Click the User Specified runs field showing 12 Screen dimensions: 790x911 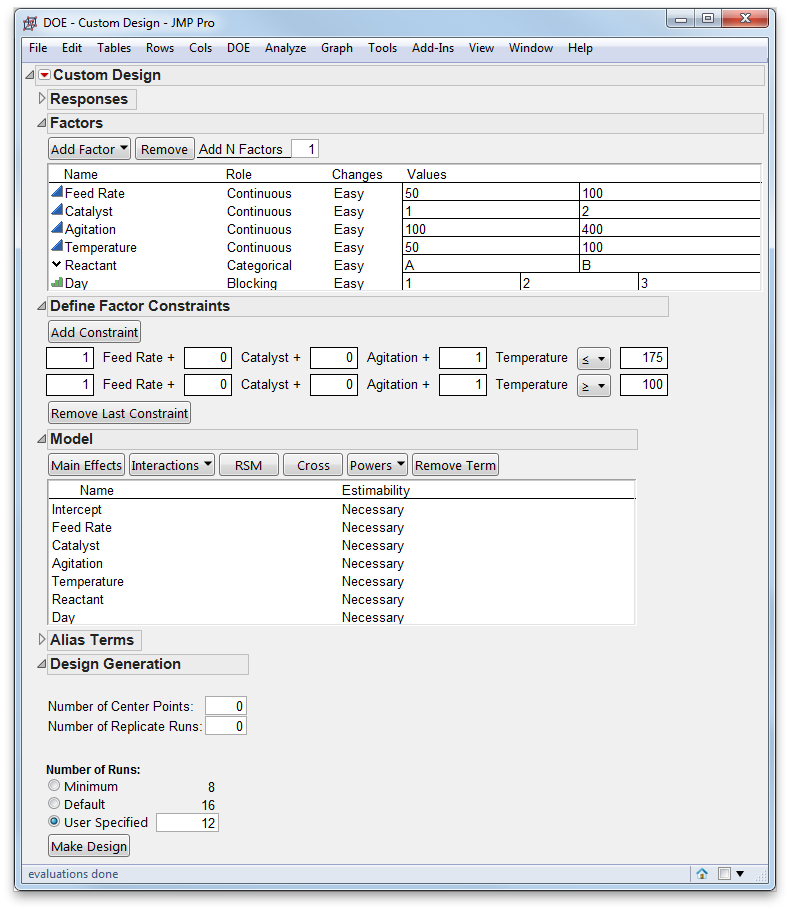click(x=188, y=823)
